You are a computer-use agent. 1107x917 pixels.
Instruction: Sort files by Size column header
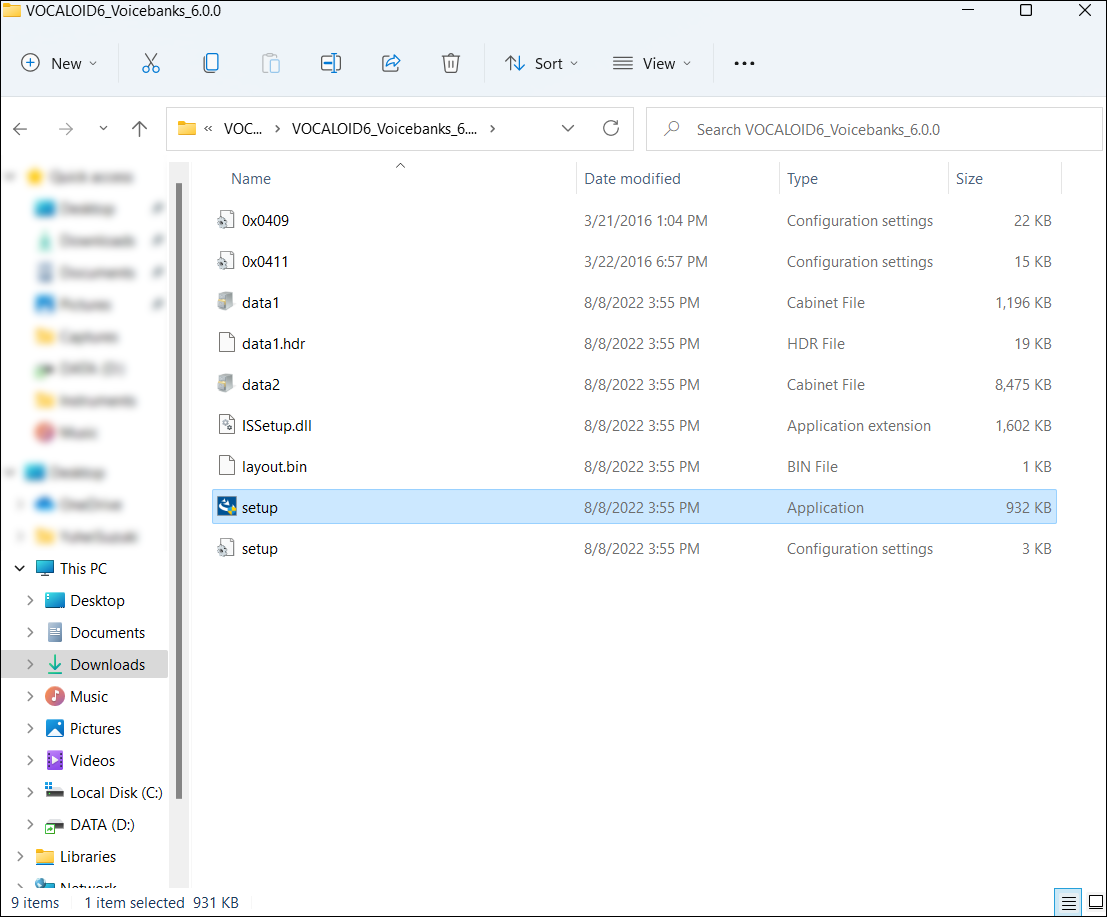pyautogui.click(x=969, y=179)
